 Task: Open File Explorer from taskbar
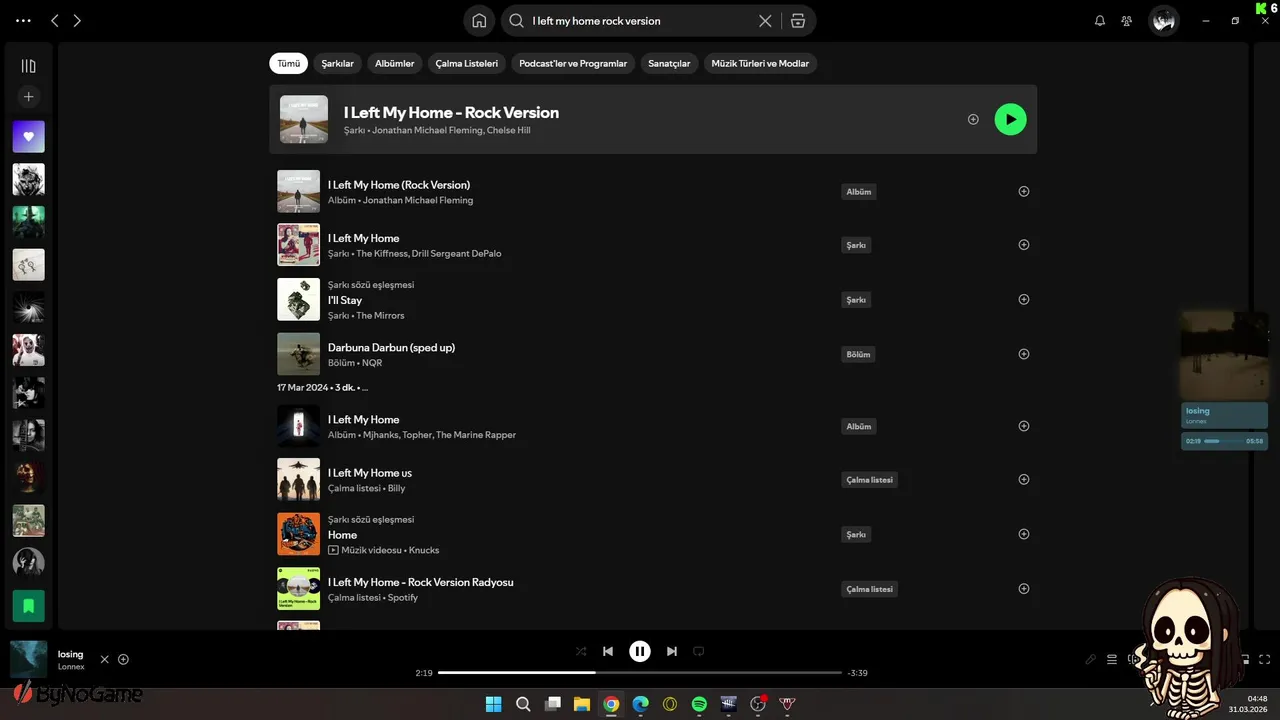[x=581, y=704]
